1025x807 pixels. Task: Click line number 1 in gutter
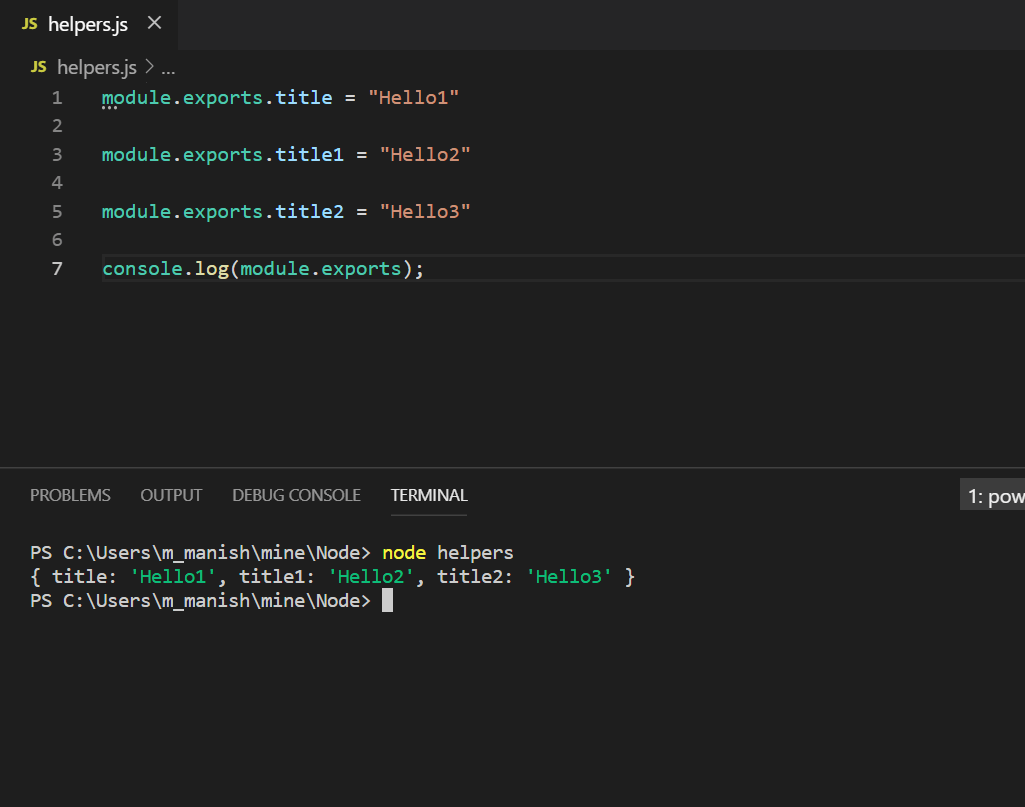57,98
